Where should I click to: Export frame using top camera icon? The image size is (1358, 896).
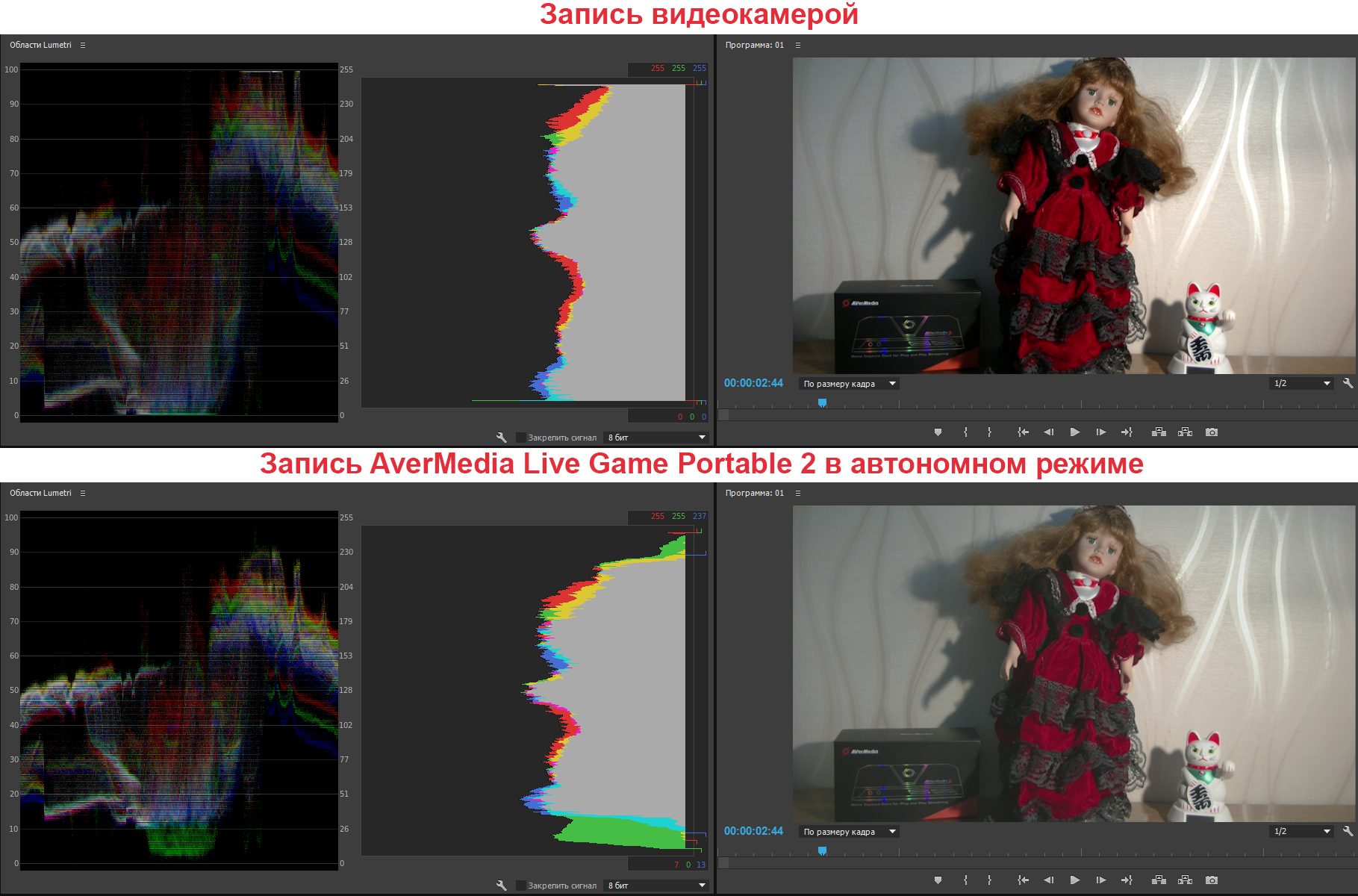point(1212,432)
